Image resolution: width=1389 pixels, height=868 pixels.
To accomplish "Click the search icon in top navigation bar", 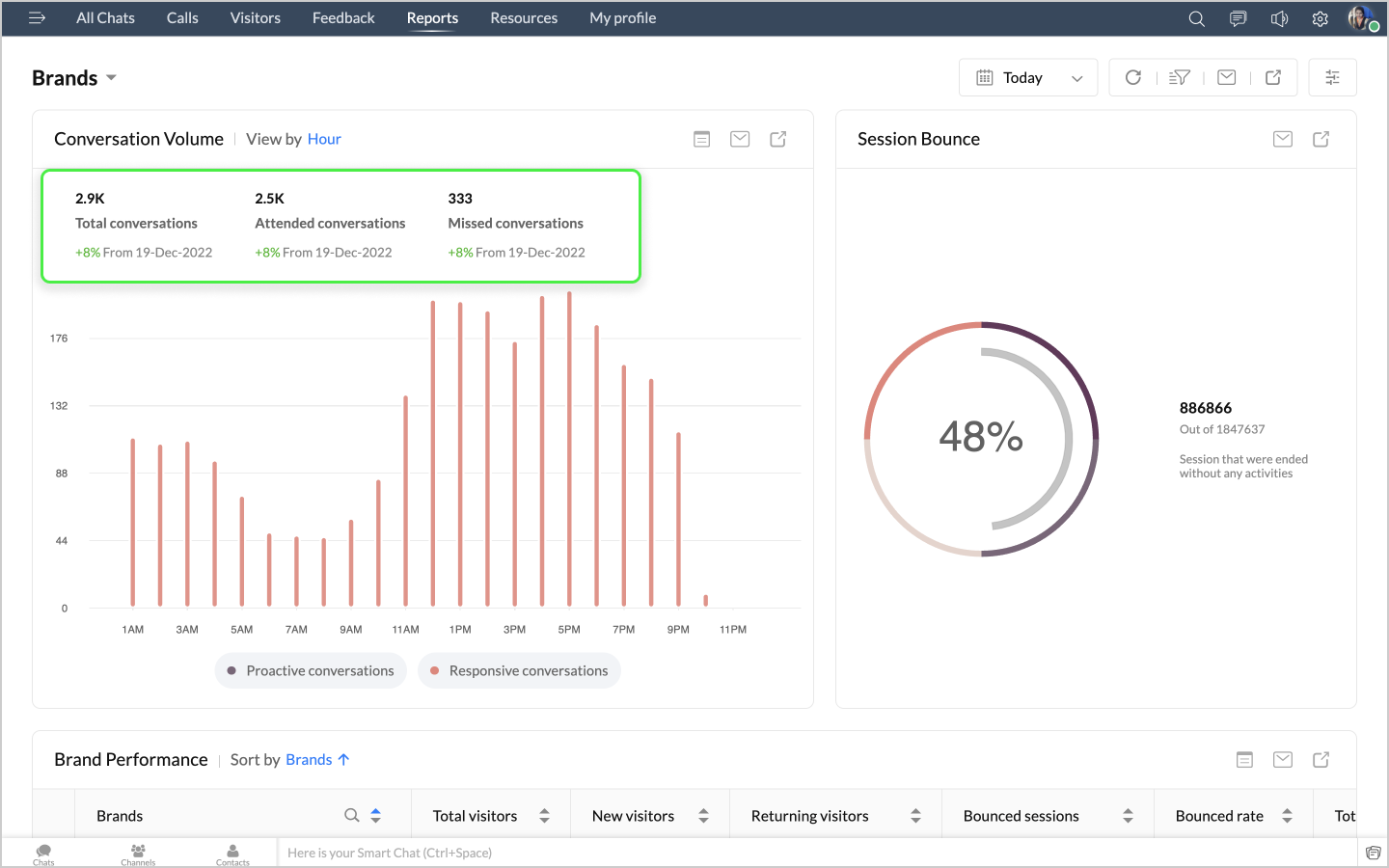I will point(1196,18).
